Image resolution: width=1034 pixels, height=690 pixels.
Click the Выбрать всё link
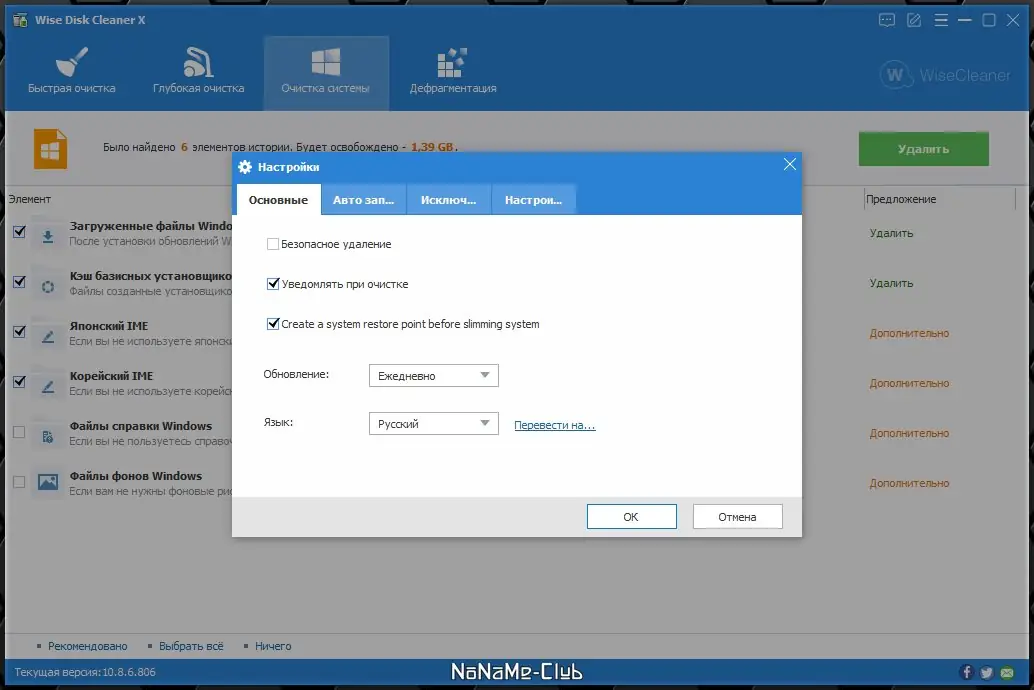tap(191, 646)
